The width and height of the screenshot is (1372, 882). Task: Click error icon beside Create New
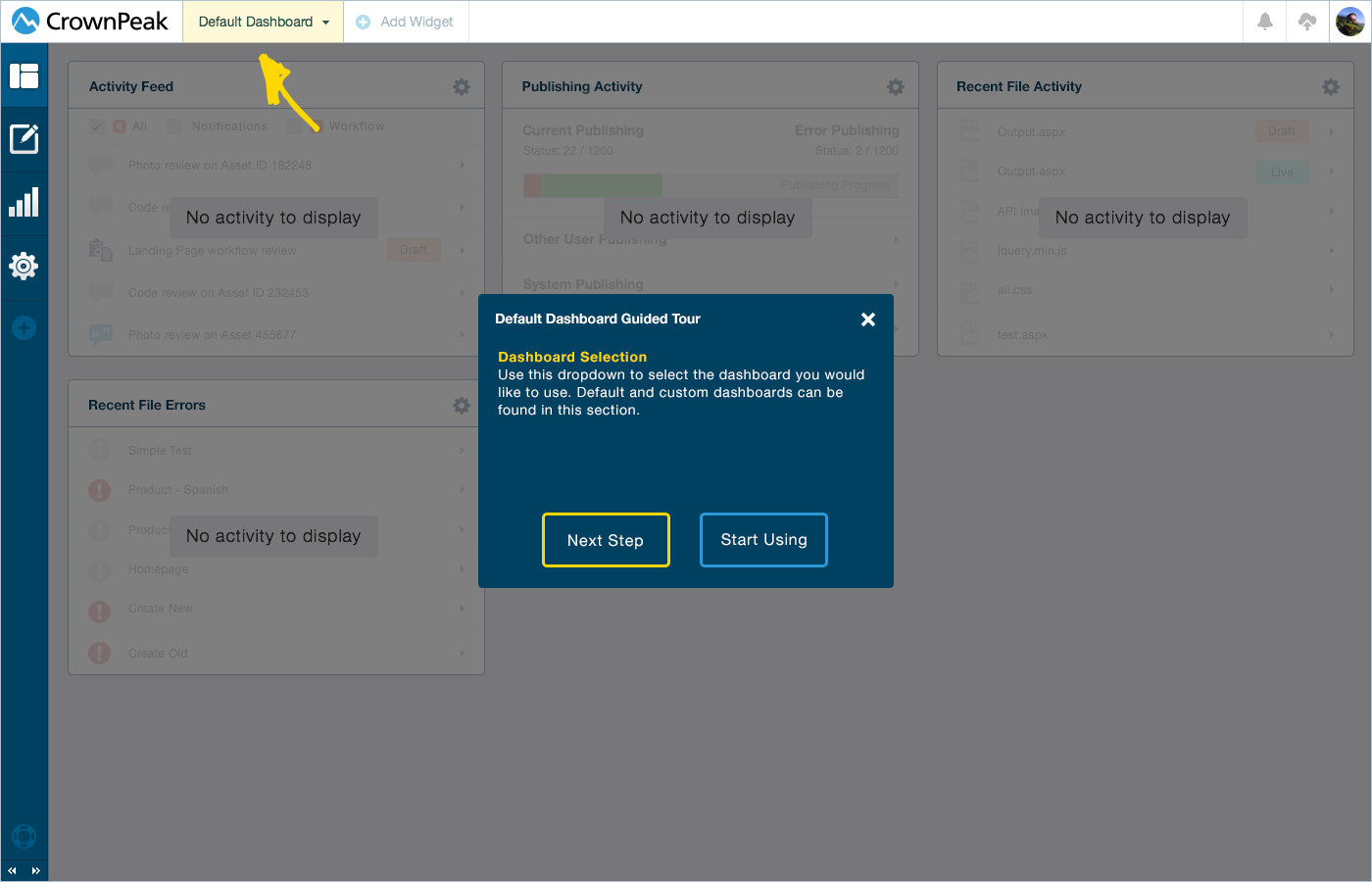100,612
